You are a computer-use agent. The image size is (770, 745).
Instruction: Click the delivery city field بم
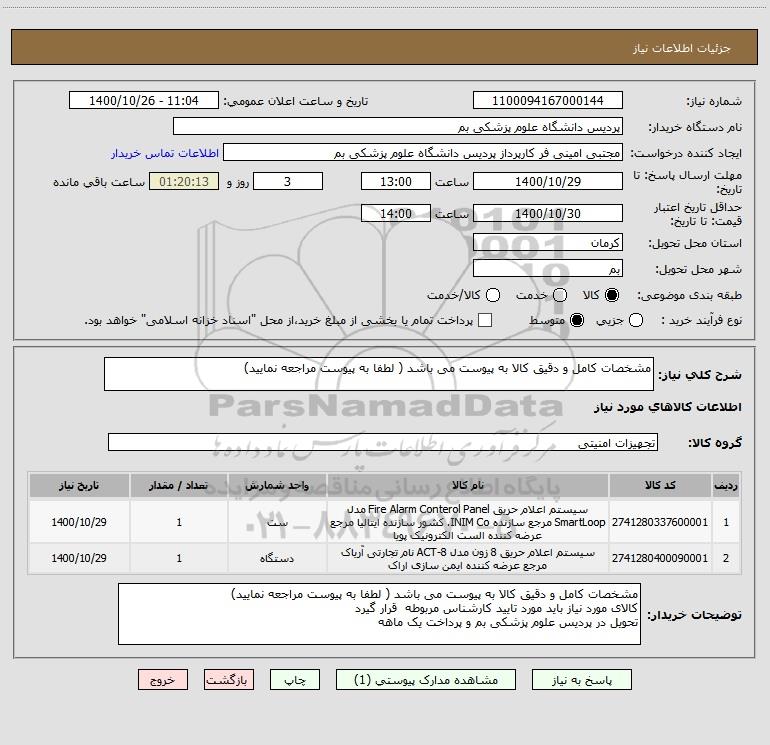(548, 268)
